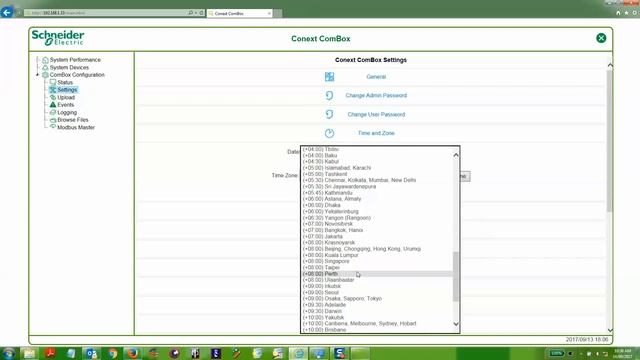Select (+05:45) Kathmandu time zone
Screen dimensions: 640x360
377,193
